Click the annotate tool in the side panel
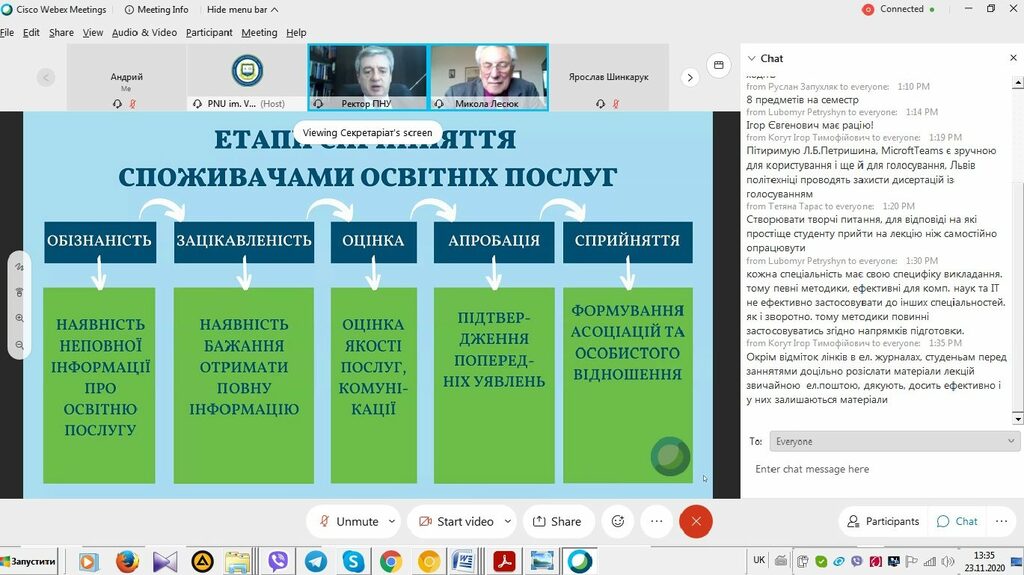The width and height of the screenshot is (1024, 575). [19, 267]
